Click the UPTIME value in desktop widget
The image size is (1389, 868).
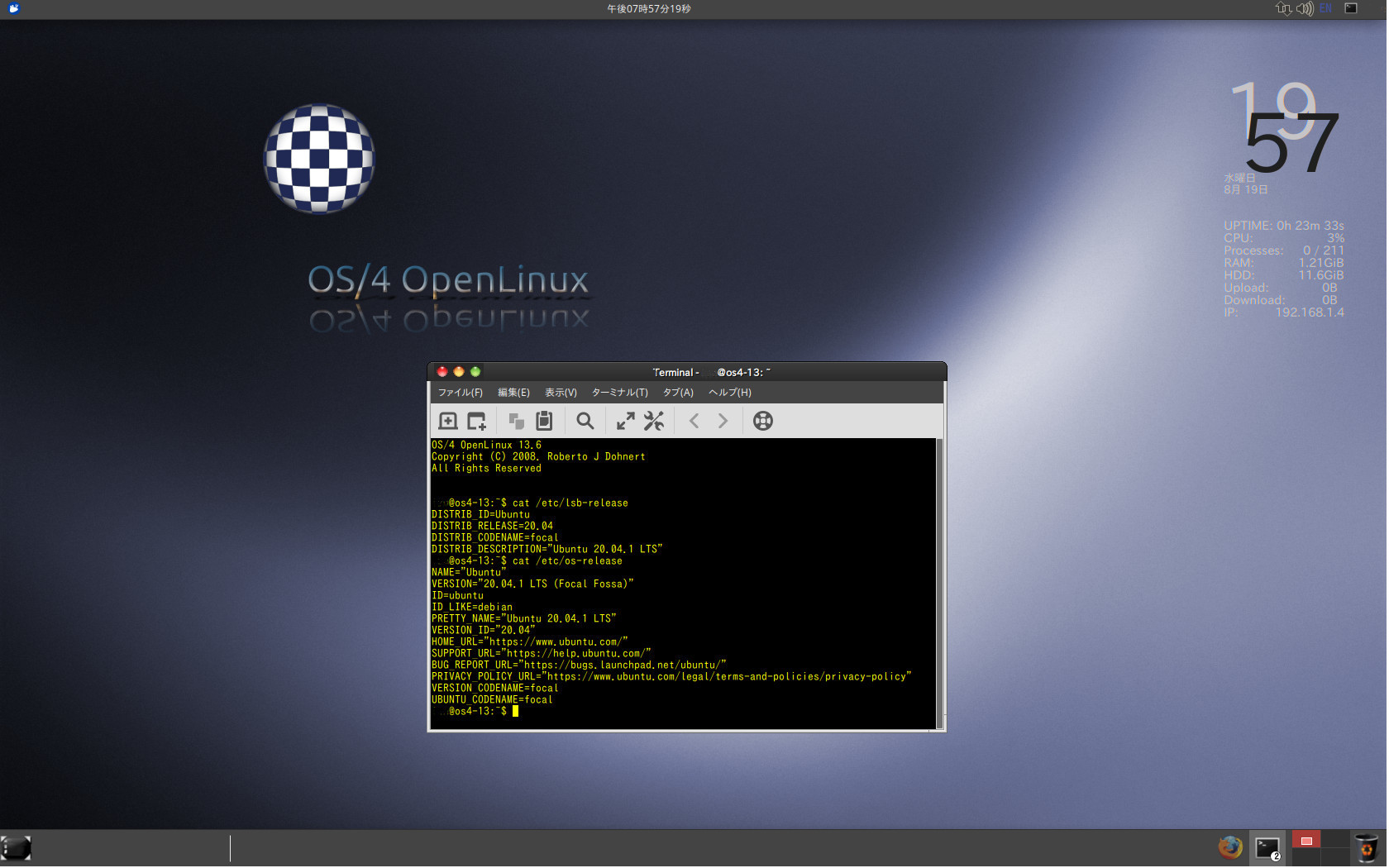(1310, 226)
